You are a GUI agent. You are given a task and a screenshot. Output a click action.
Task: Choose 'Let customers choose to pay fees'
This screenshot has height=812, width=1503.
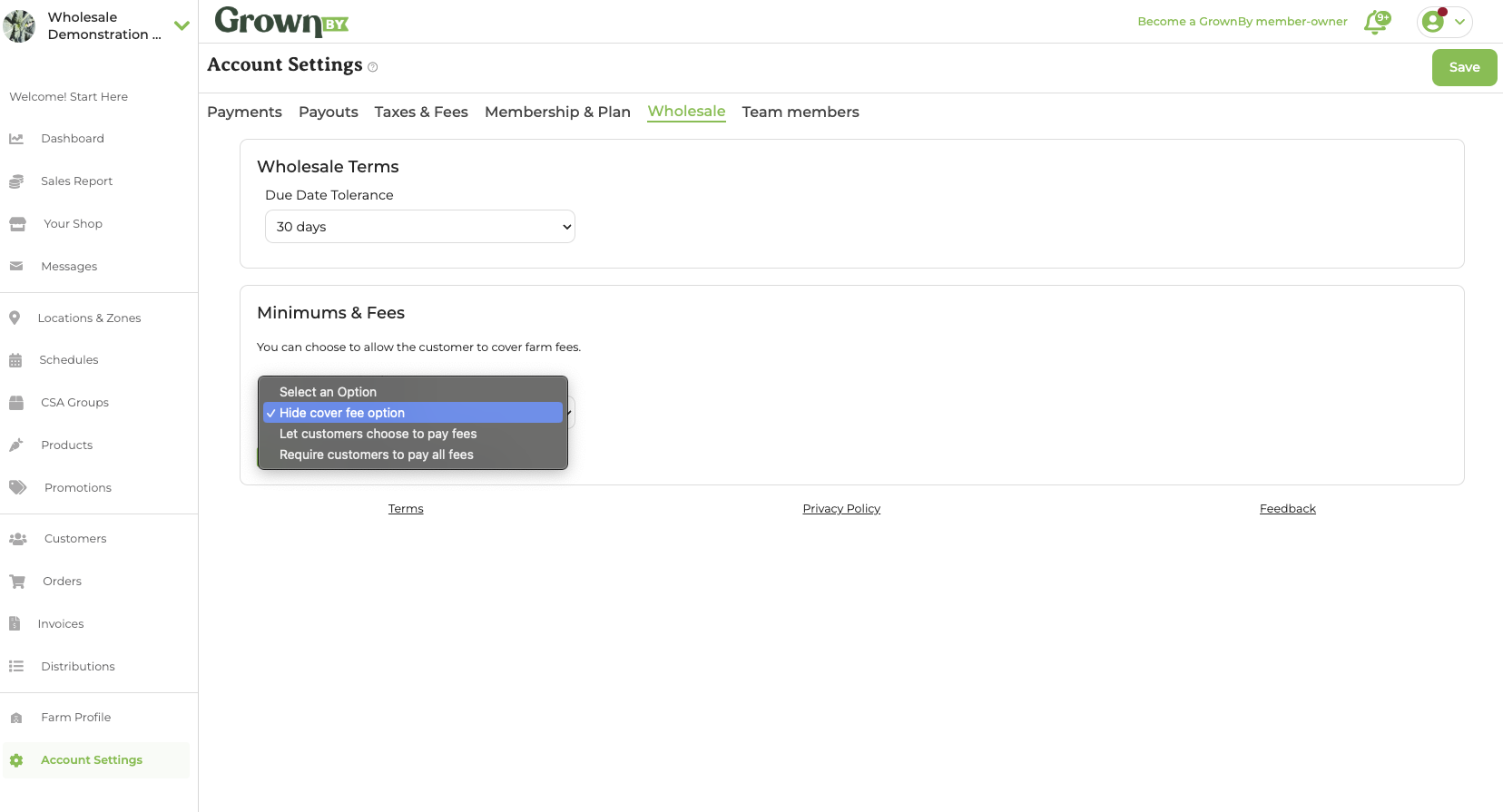point(413,434)
